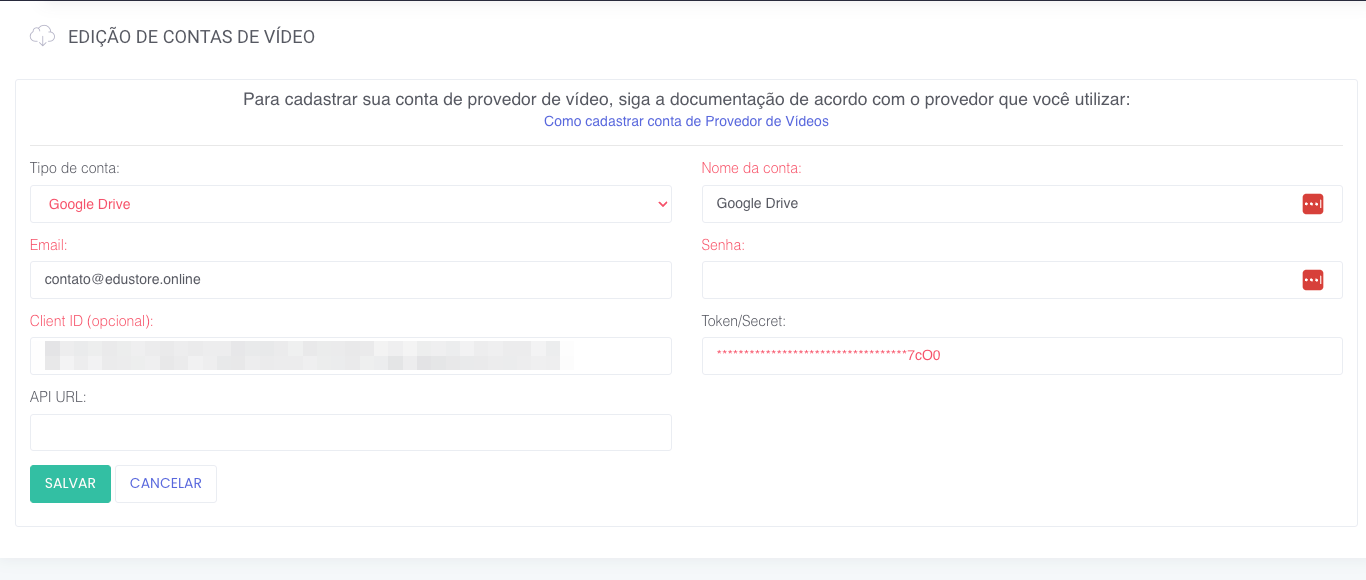Click the 'Edição de Contas de Vídeo' heading
The height and width of the screenshot is (580, 1366).
(x=191, y=37)
